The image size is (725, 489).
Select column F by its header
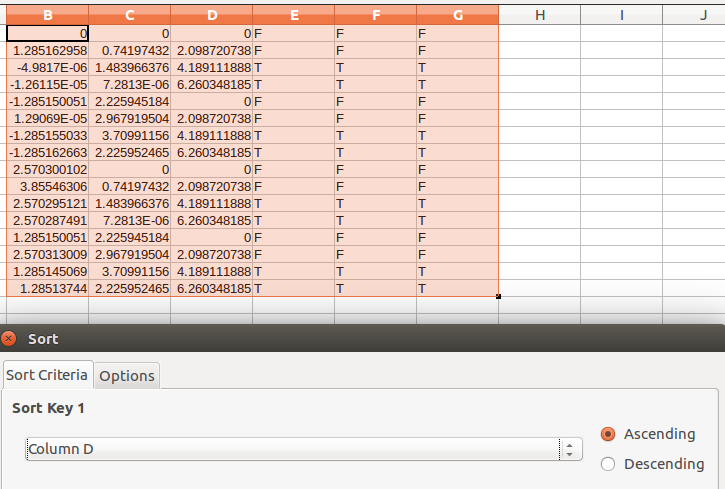(x=375, y=15)
